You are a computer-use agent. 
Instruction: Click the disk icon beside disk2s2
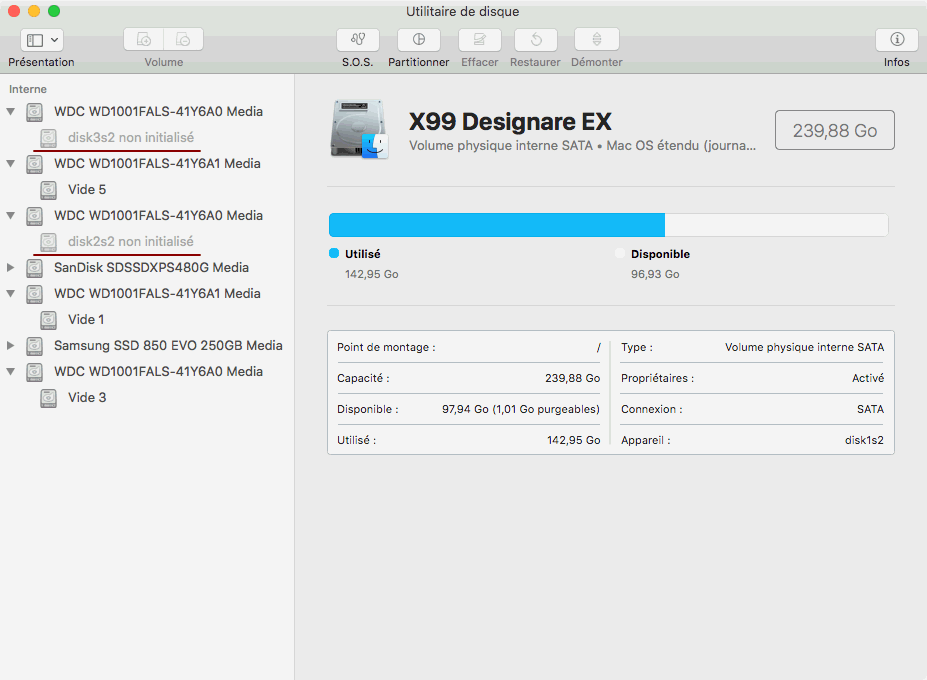coord(48,242)
